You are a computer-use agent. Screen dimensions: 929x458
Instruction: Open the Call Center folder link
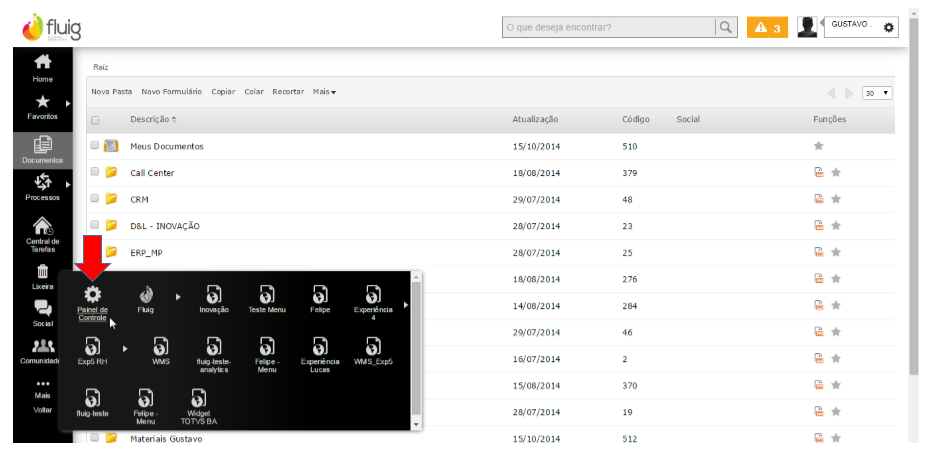pyautogui.click(x=152, y=173)
